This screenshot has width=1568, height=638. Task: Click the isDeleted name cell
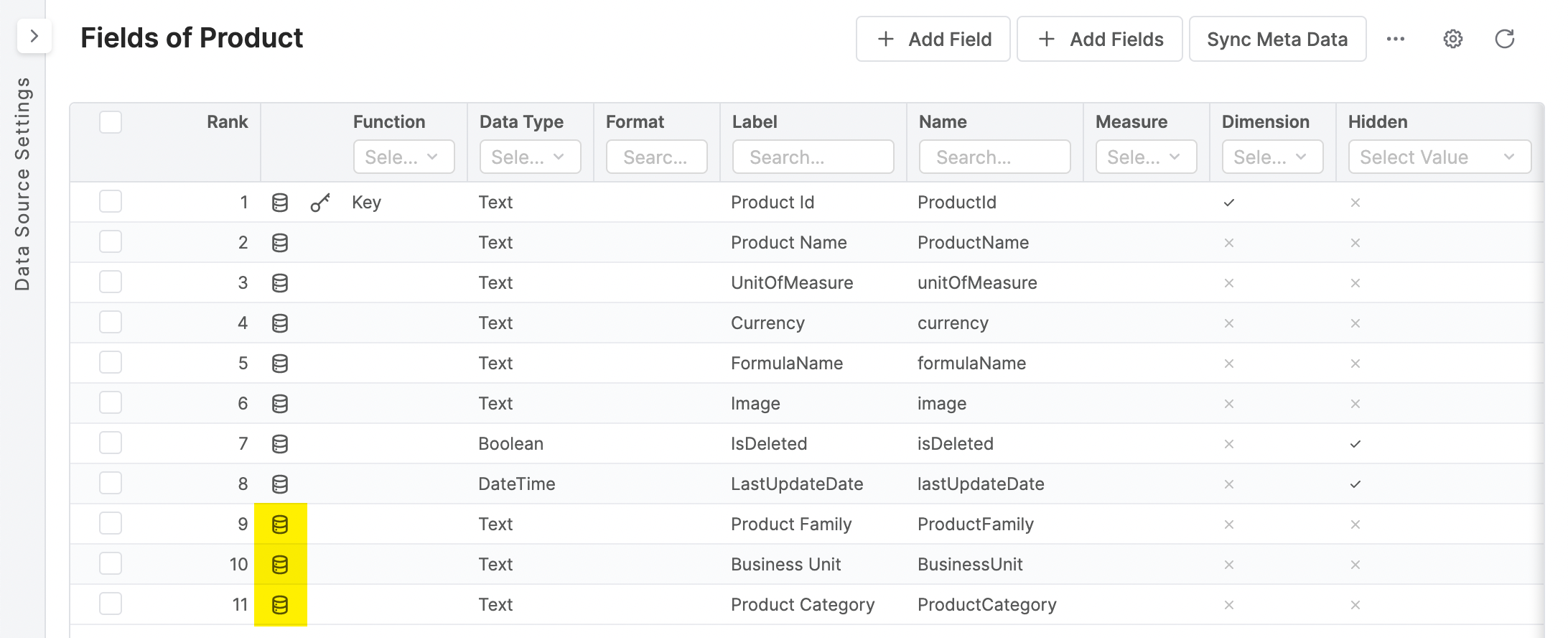point(956,444)
